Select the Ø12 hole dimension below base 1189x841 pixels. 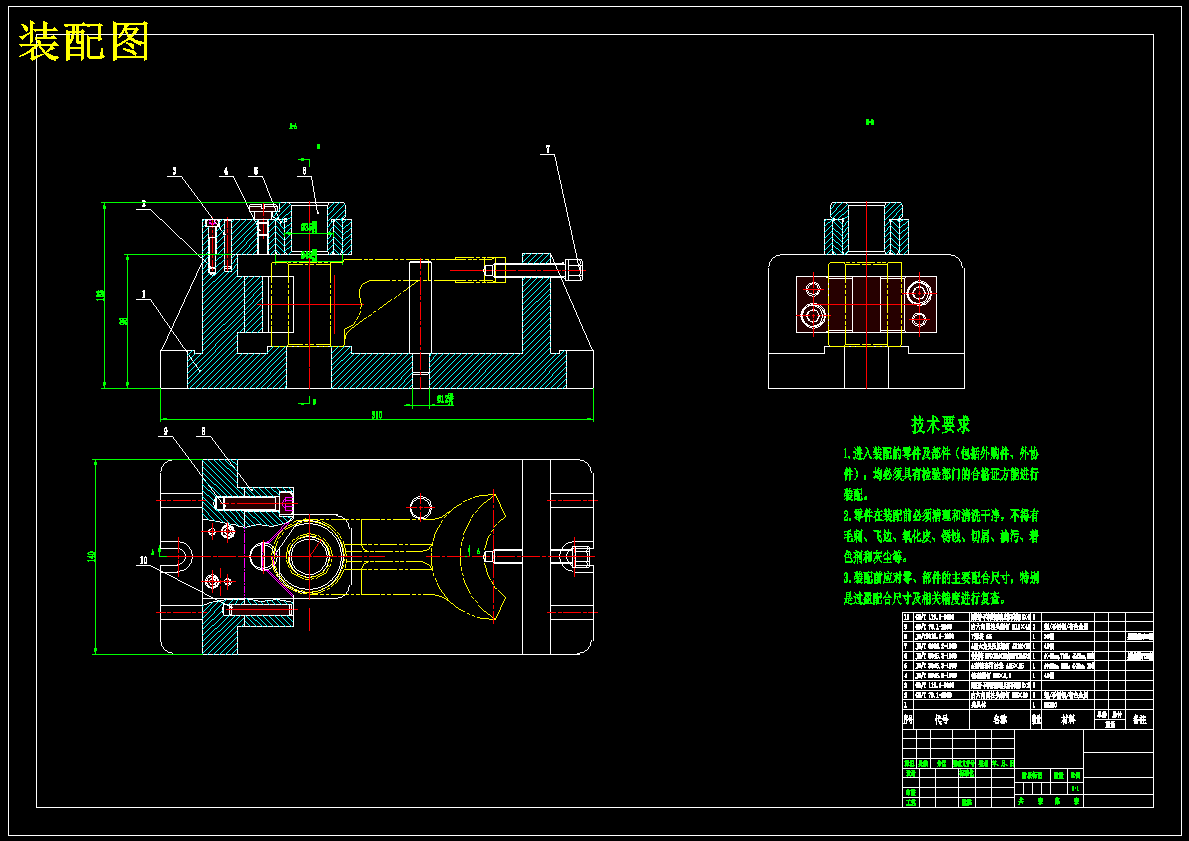click(444, 400)
